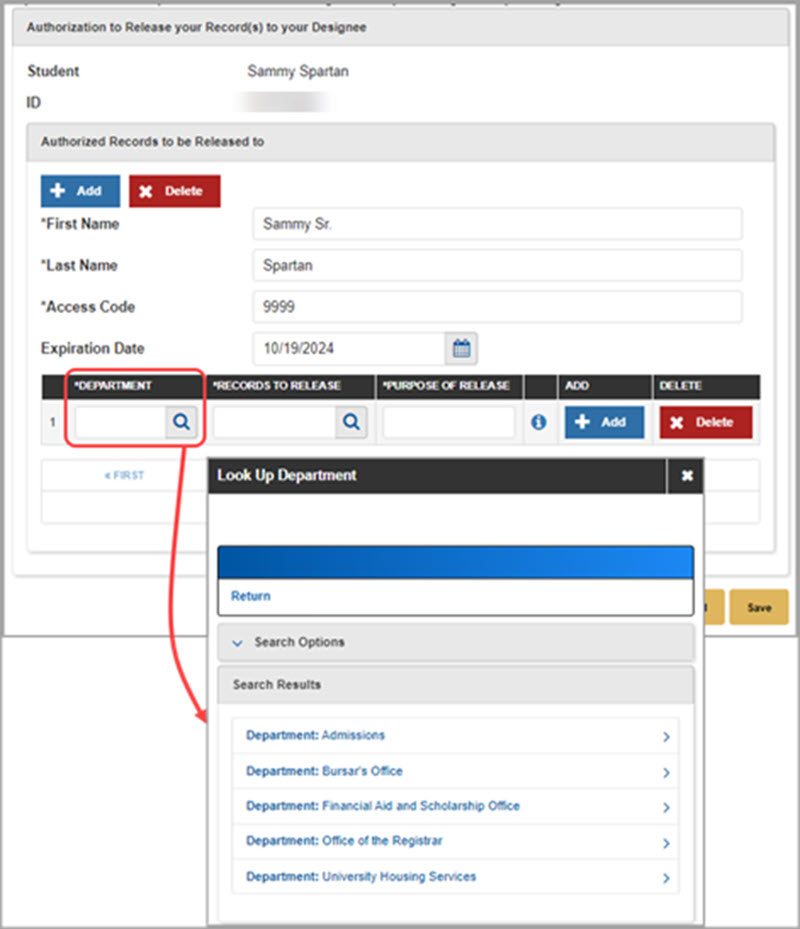Expand the University Housing Services result chevron
The width and height of the screenshot is (800, 929).
[x=666, y=874]
